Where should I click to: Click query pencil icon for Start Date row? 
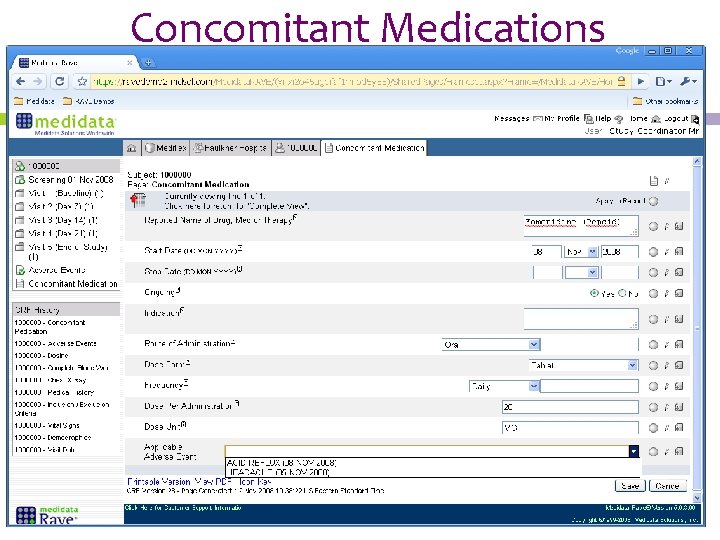[667, 252]
